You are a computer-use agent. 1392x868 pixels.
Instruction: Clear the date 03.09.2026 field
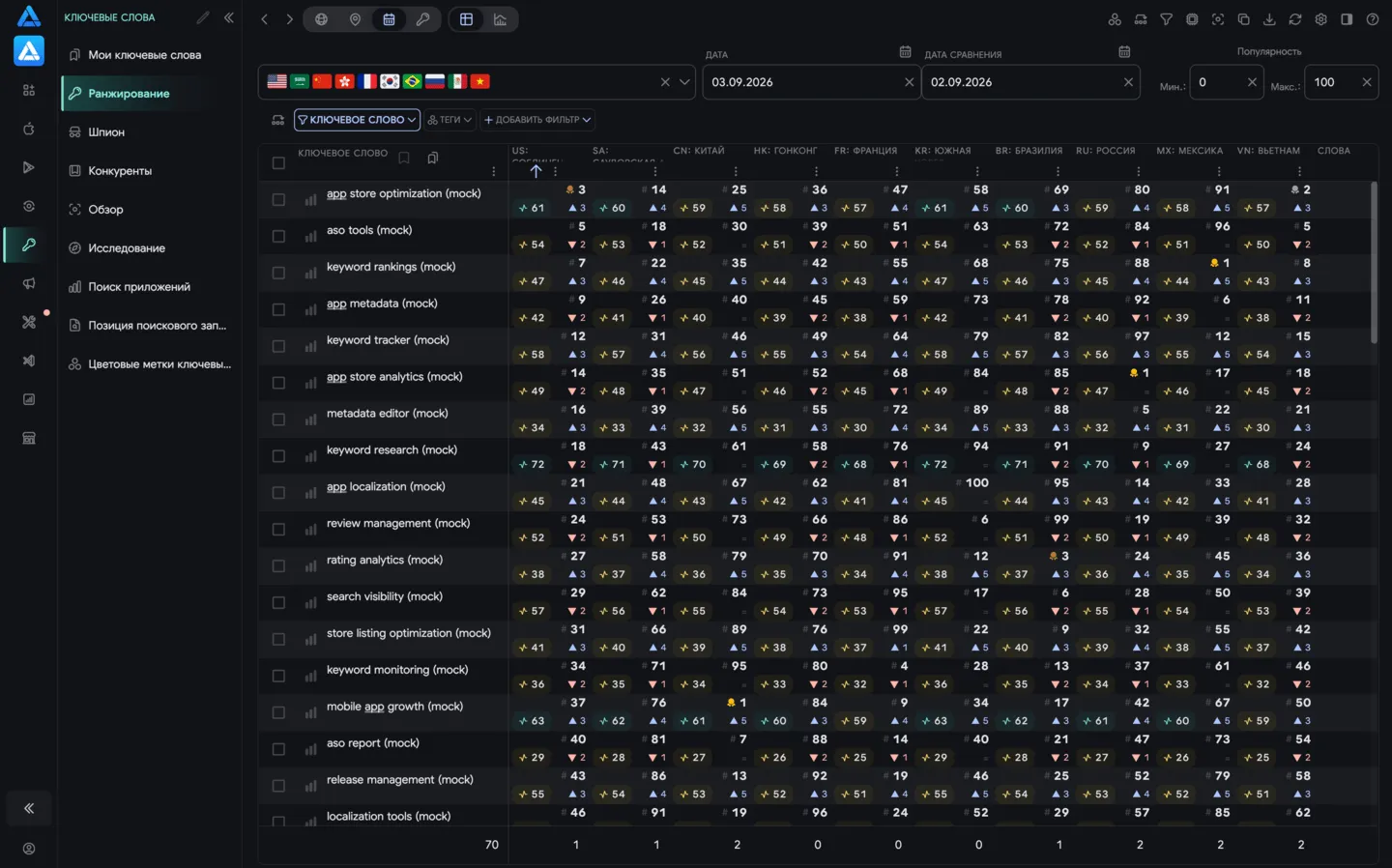click(x=909, y=82)
